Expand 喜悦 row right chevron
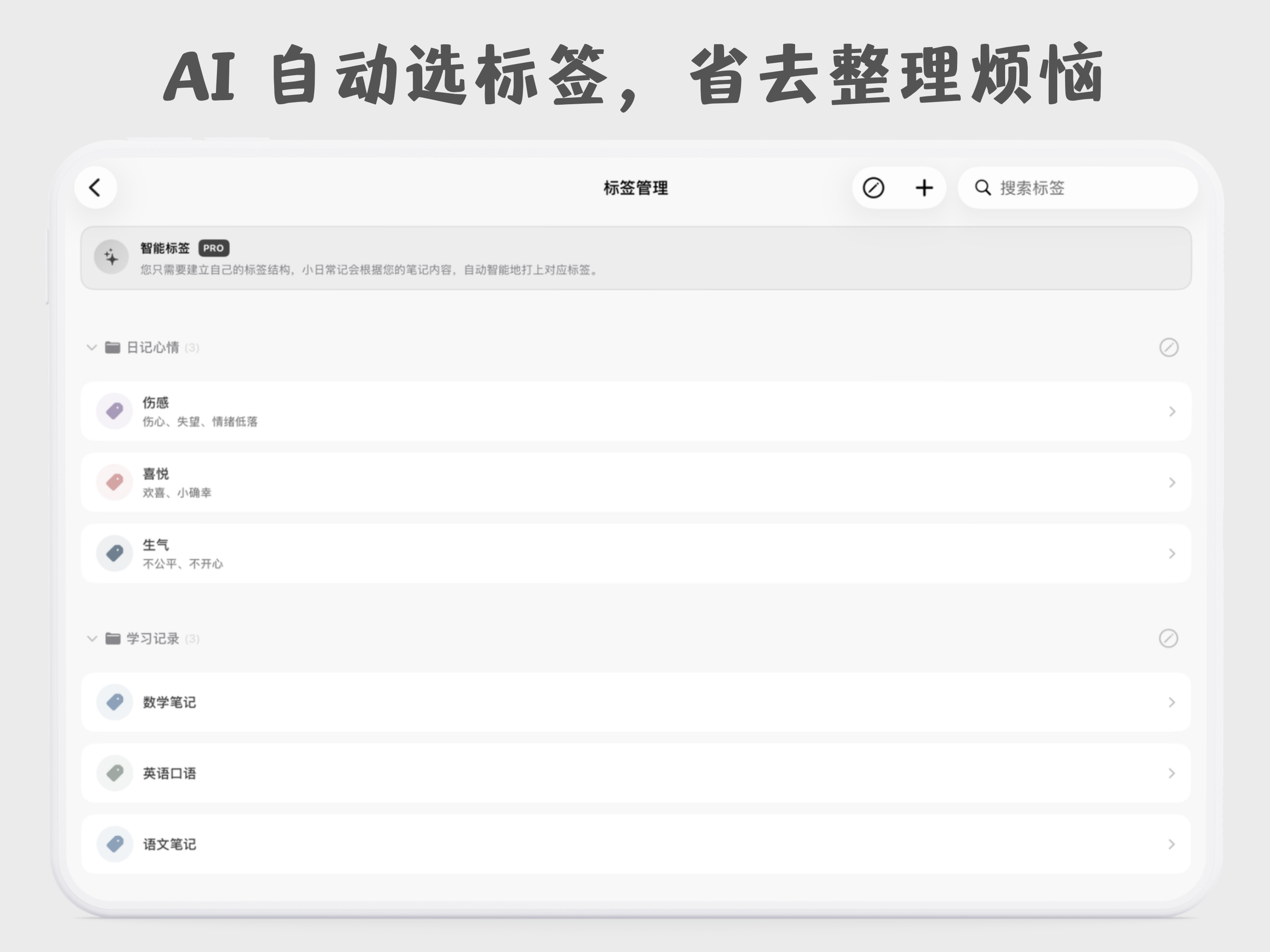 coord(1172,482)
